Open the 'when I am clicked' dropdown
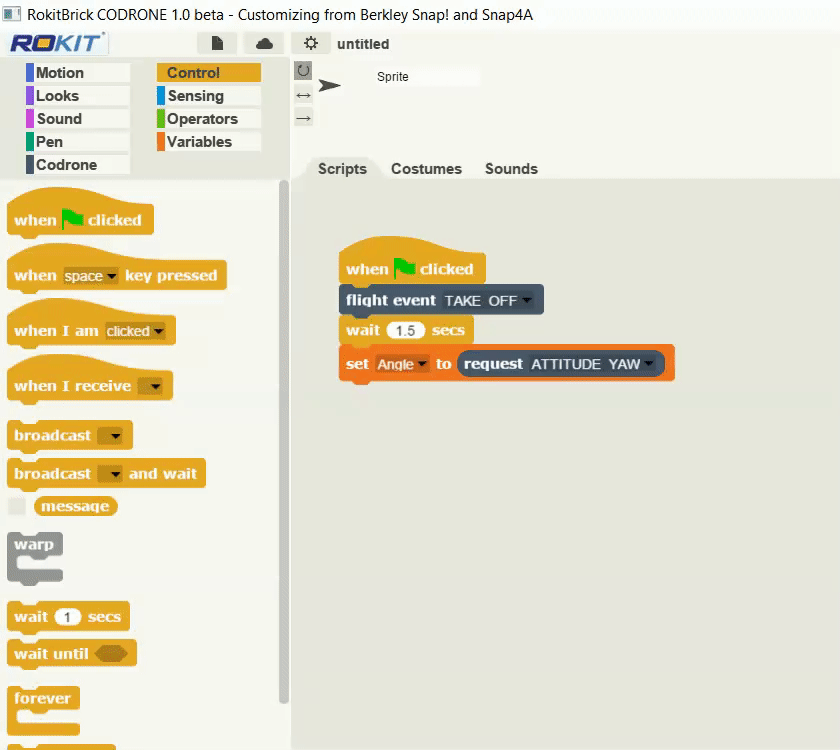The height and width of the screenshot is (750, 840). (135, 331)
